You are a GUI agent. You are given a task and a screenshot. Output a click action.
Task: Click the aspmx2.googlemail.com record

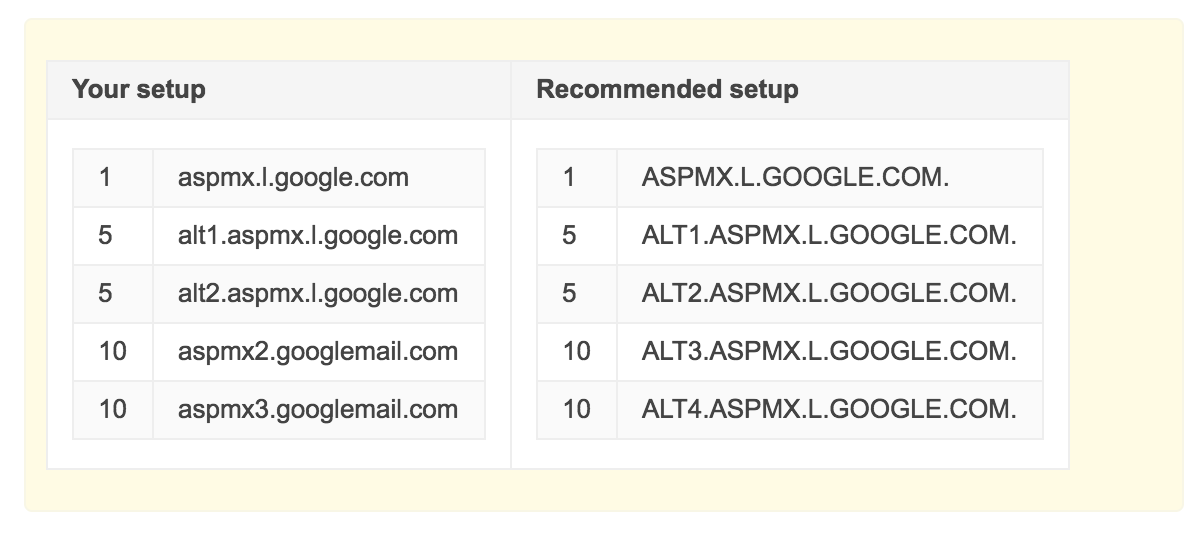[x=318, y=352]
